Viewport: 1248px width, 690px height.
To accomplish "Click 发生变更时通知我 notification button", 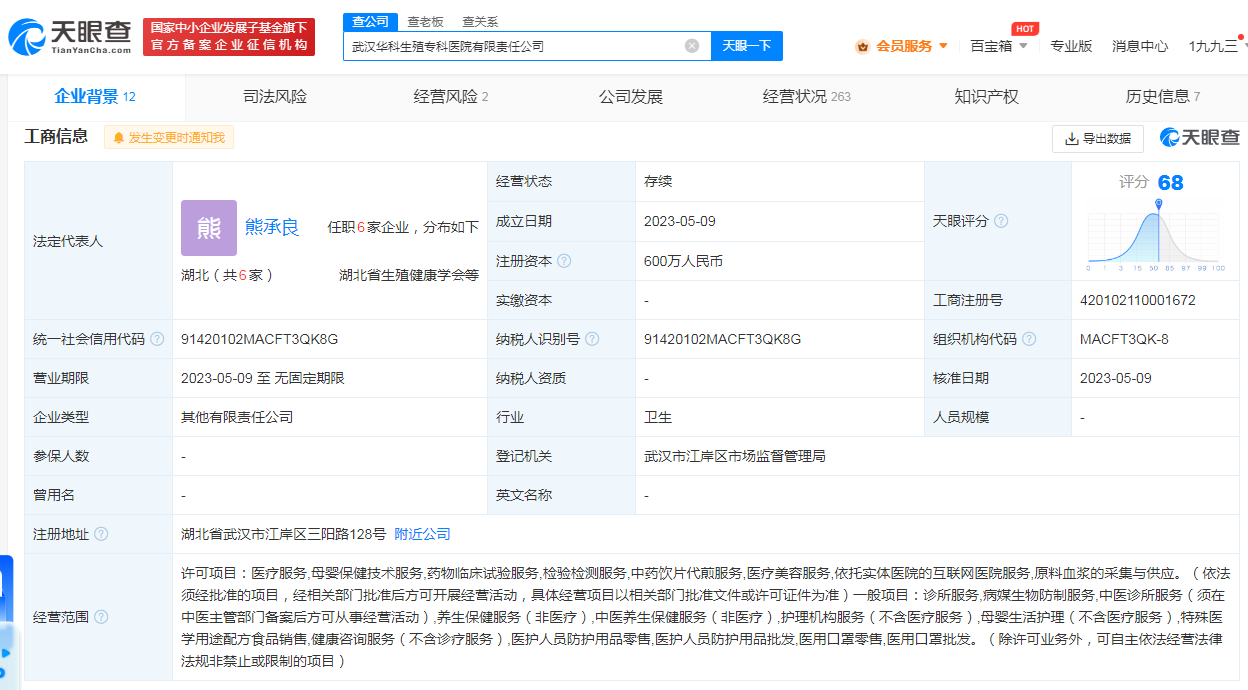I will [169, 138].
